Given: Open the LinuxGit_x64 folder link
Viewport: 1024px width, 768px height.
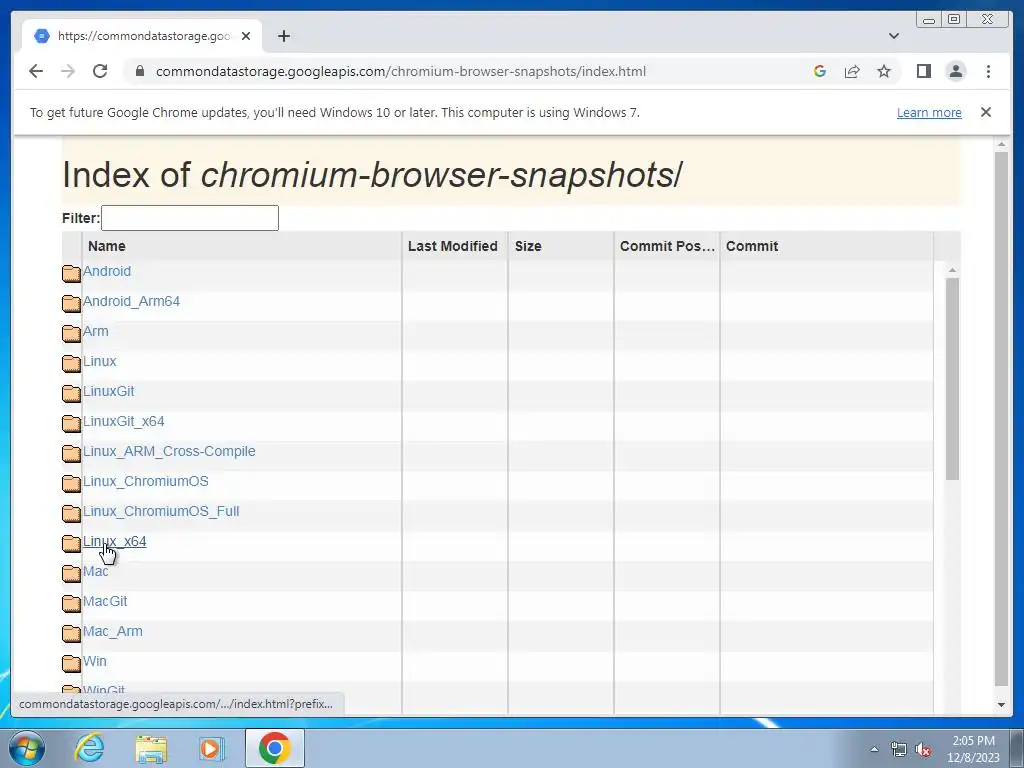Looking at the screenshot, I should [x=123, y=421].
